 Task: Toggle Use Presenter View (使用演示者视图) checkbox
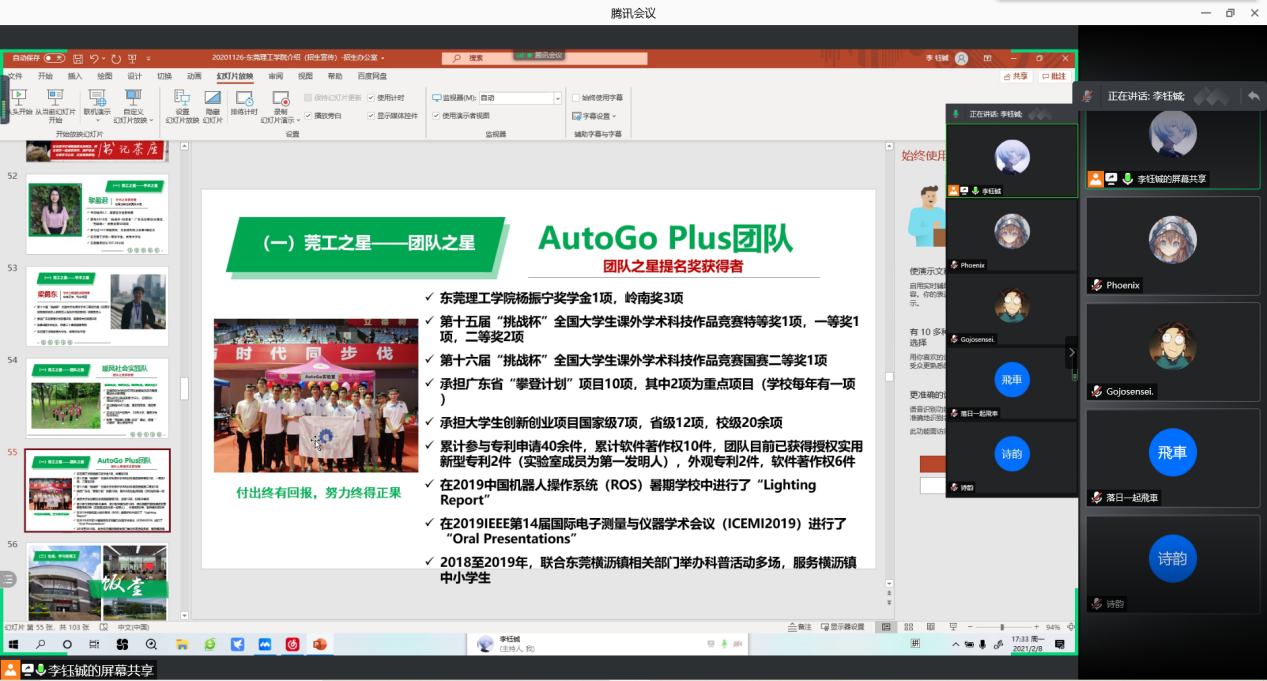coord(436,115)
